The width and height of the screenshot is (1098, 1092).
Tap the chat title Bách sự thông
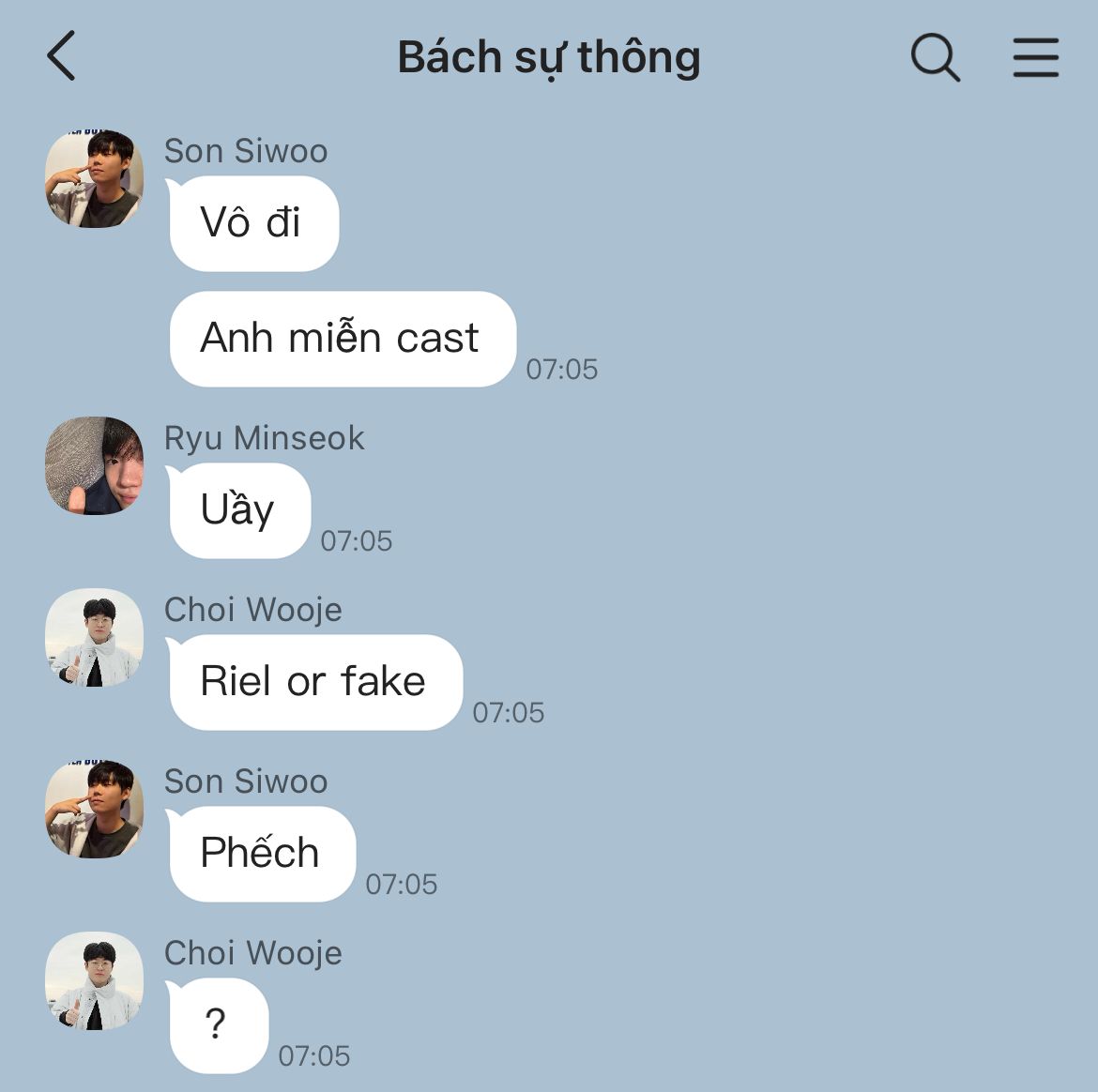tap(549, 57)
